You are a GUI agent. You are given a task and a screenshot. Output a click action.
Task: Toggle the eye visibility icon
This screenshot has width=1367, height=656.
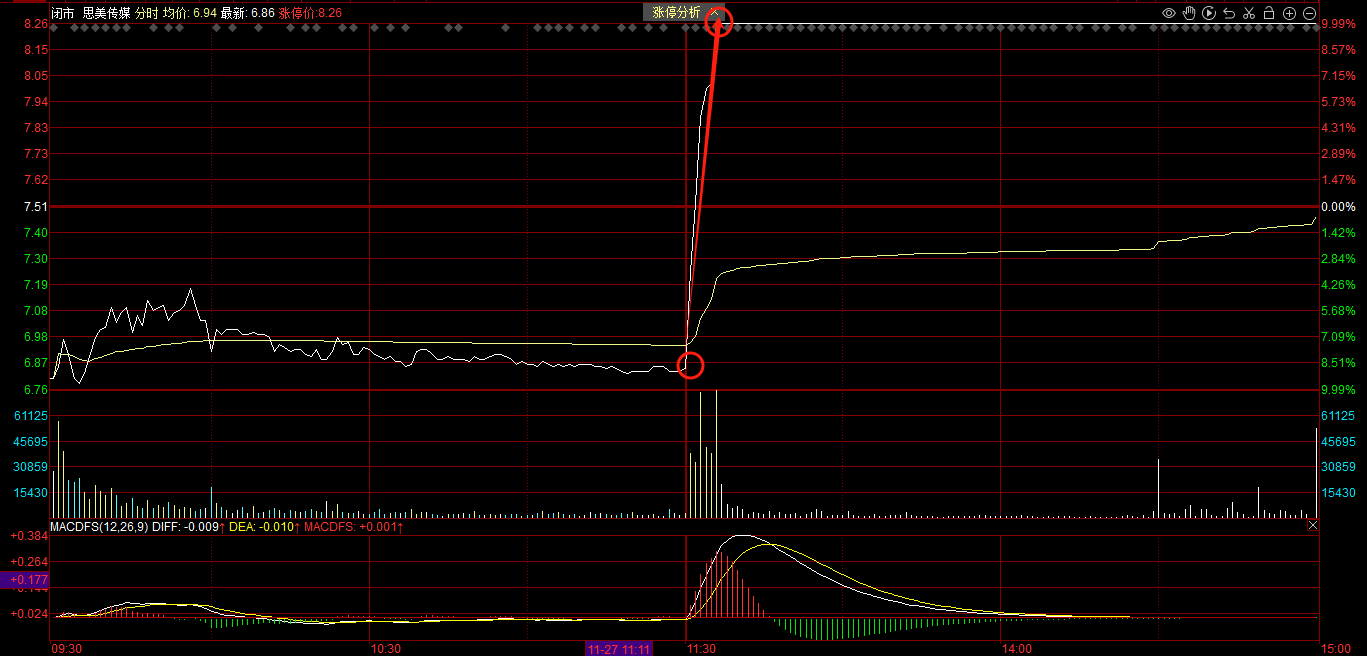(x=1169, y=13)
